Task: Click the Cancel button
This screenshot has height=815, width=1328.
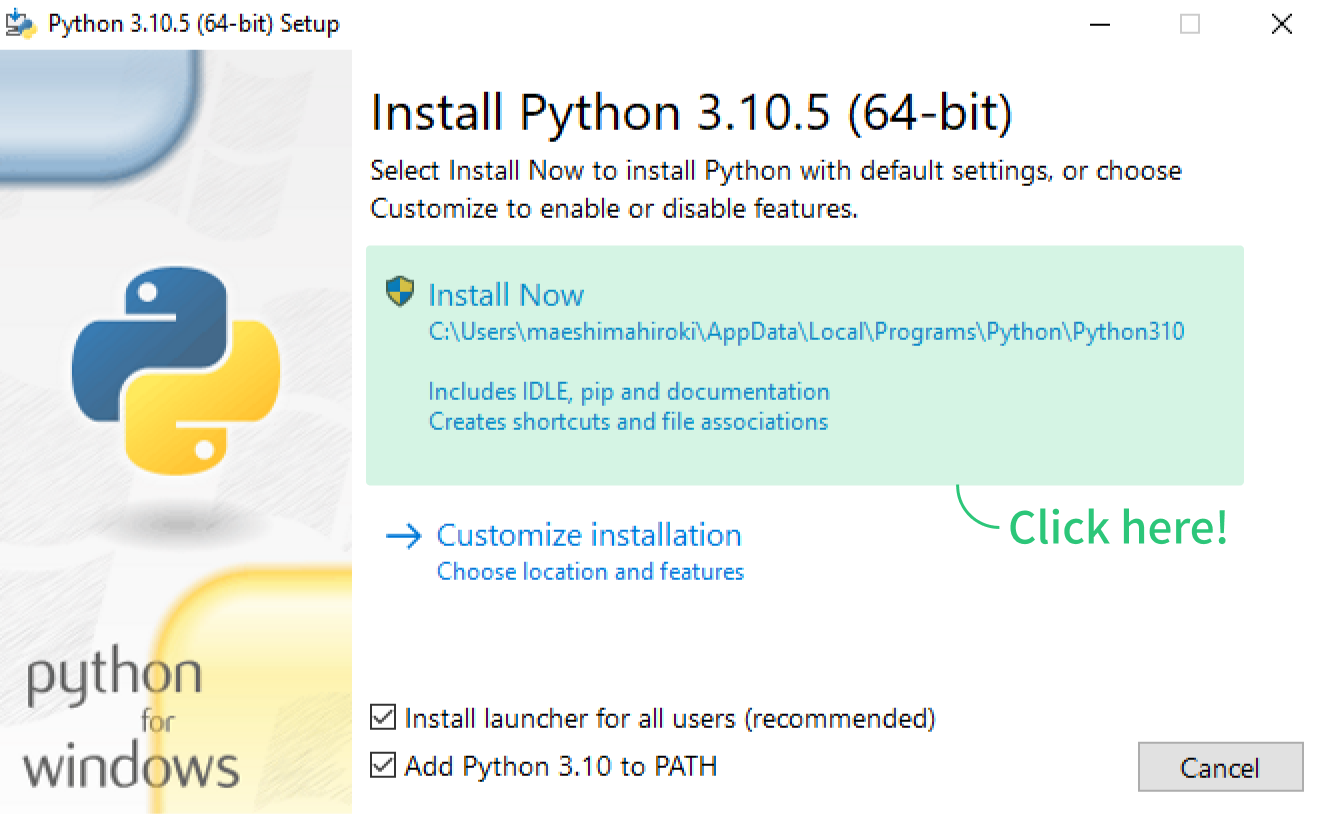Action: pyautogui.click(x=1220, y=767)
